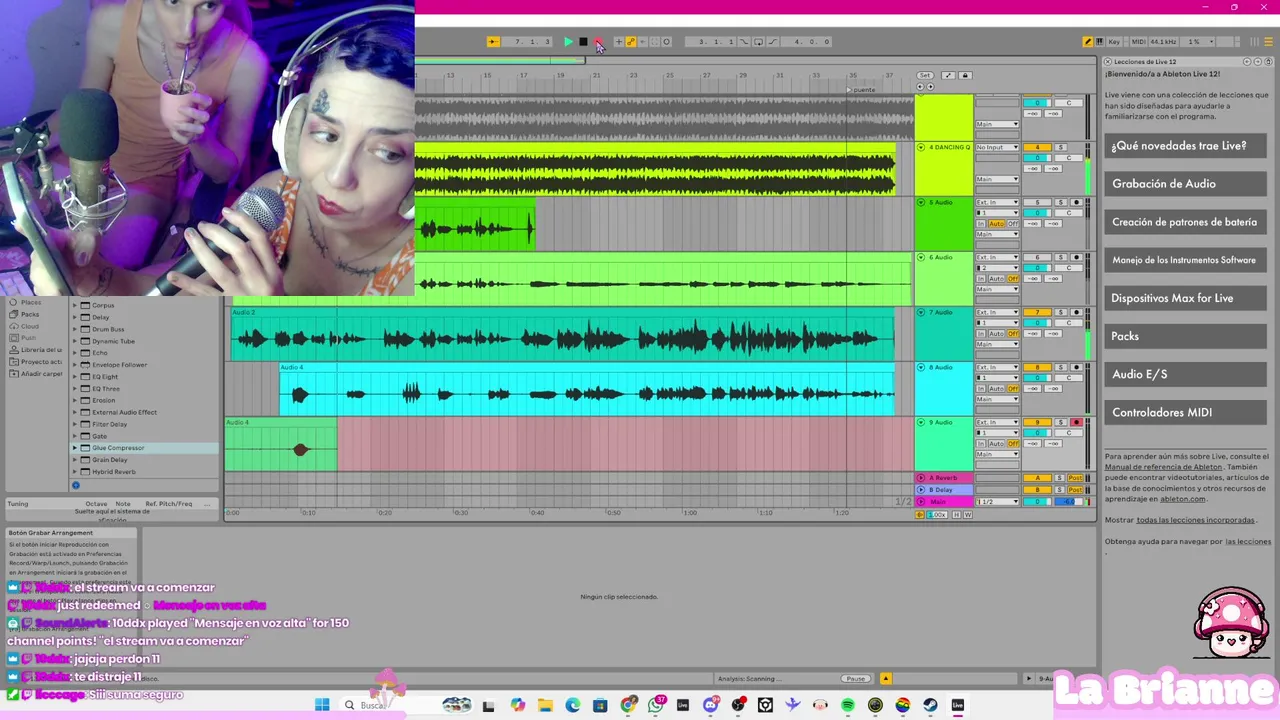Set 5 Audio monitor to Auto
Viewport: 1280px width, 720px height.
click(x=997, y=224)
